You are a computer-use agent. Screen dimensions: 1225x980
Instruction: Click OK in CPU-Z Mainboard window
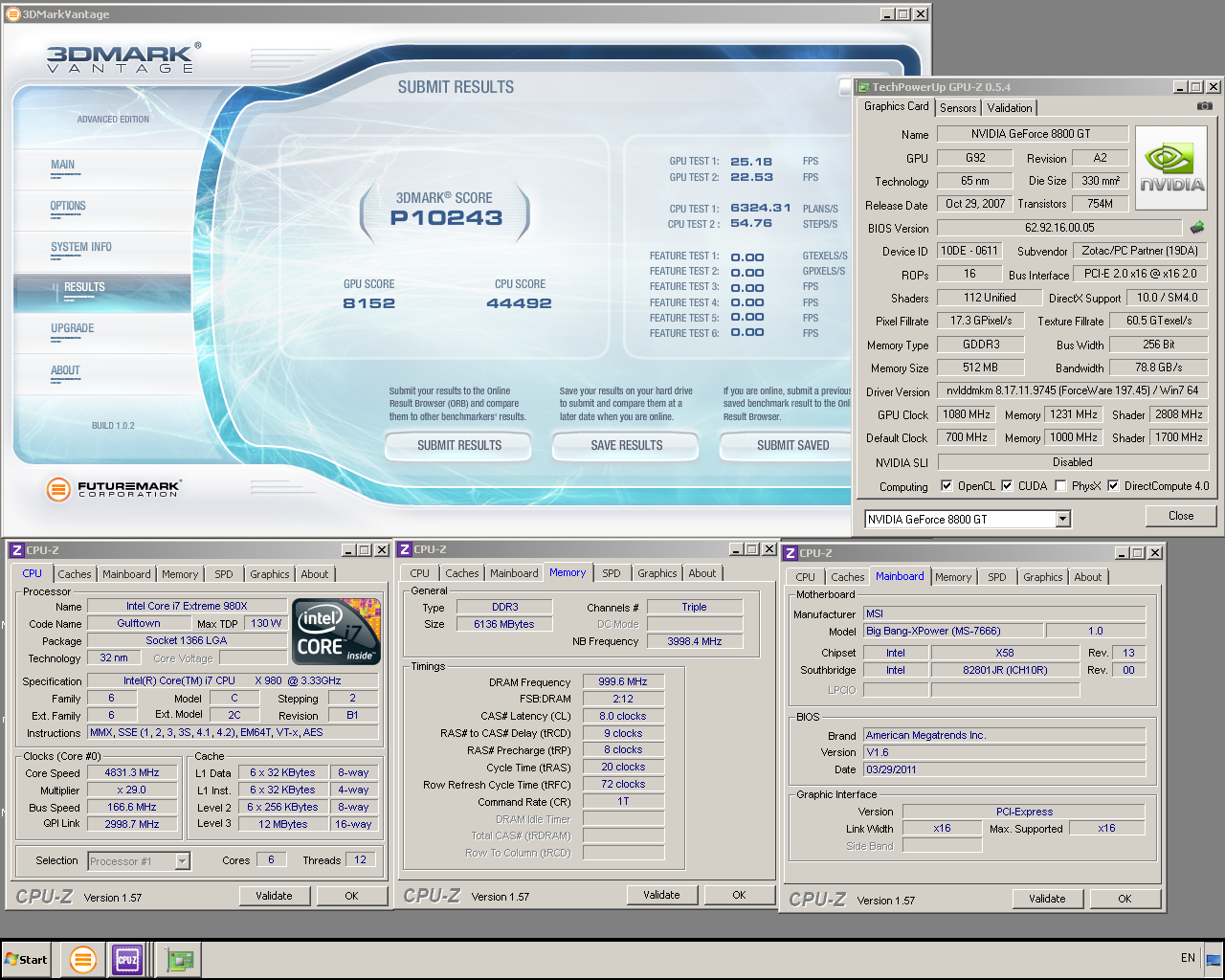1125,899
